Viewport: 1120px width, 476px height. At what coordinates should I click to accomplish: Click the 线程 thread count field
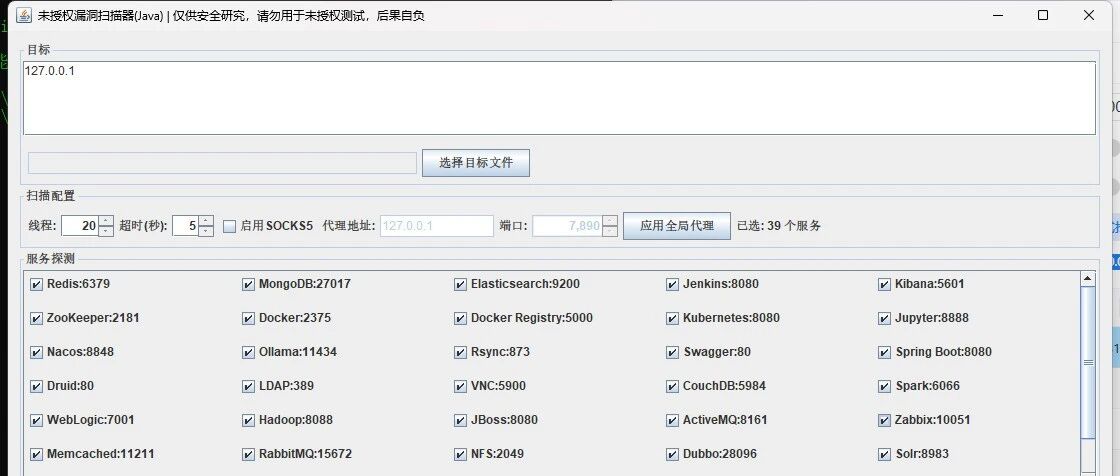[x=80, y=226]
